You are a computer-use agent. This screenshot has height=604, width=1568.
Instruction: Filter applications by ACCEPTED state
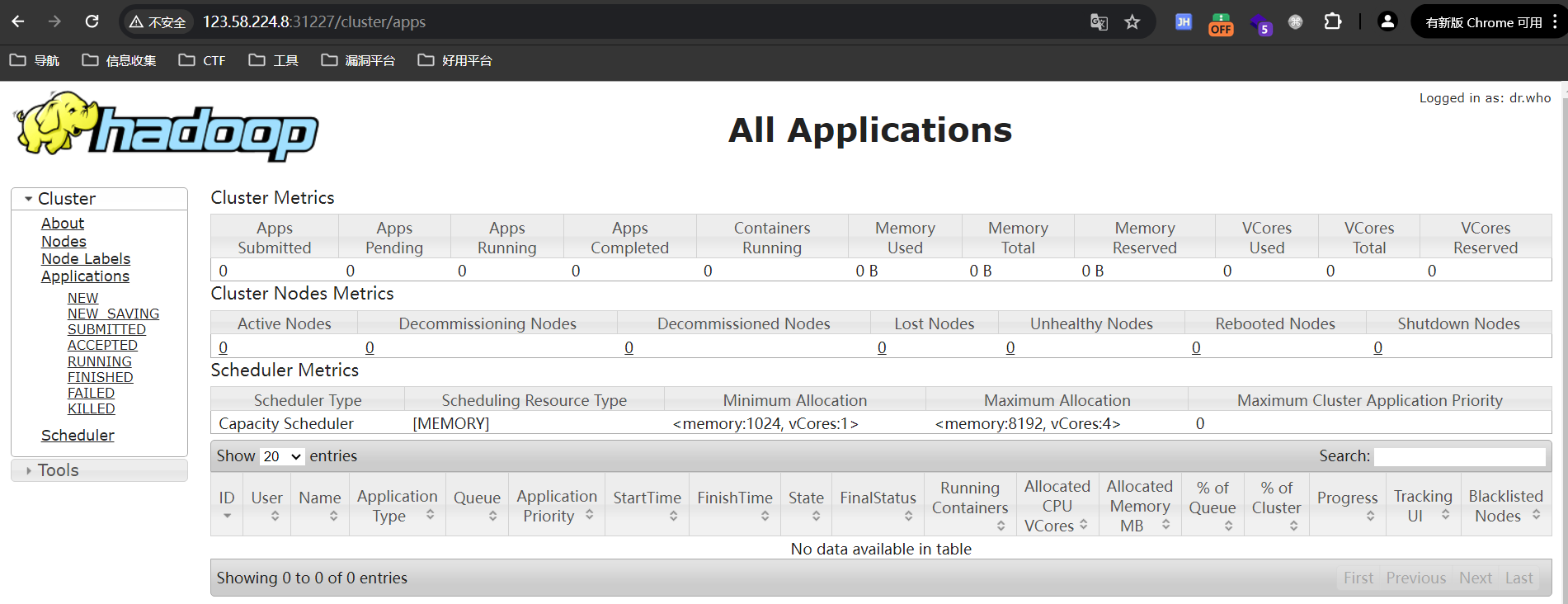[102, 345]
